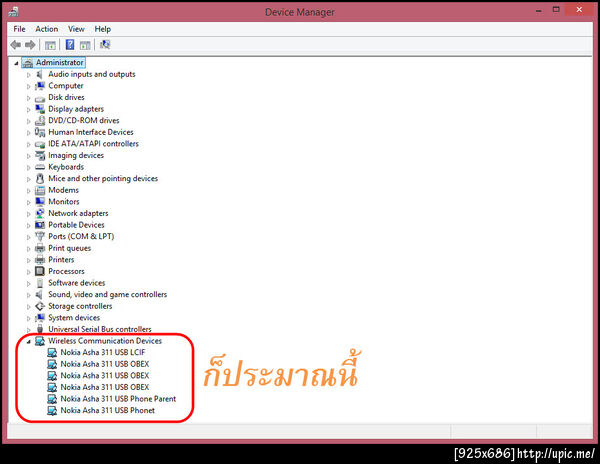Click the Software devices icon

[40, 283]
